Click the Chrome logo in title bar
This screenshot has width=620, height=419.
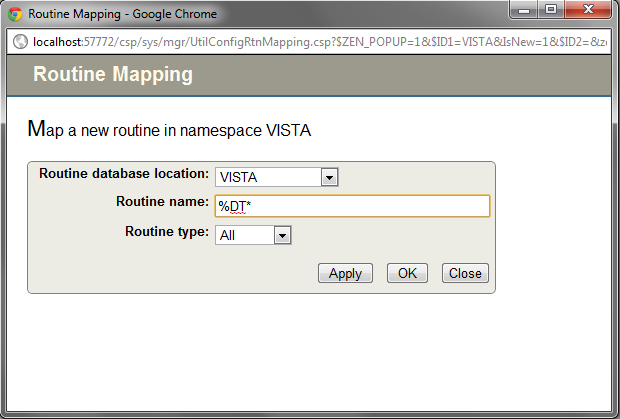(15, 15)
